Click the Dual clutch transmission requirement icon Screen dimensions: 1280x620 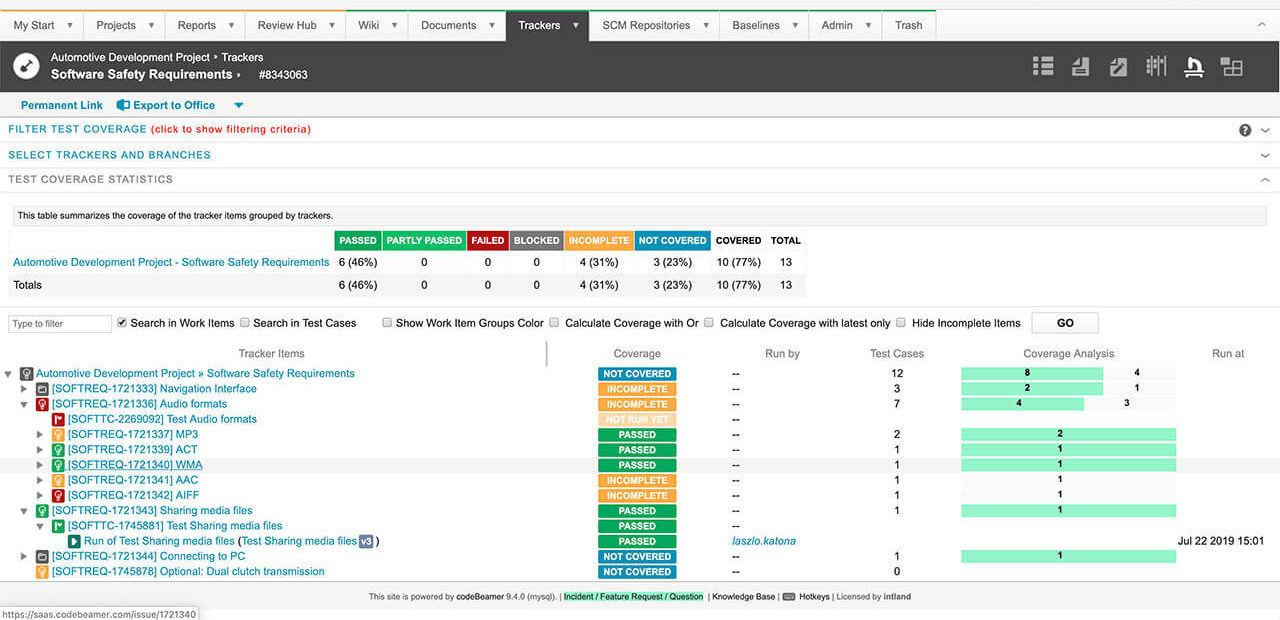tap(43, 572)
